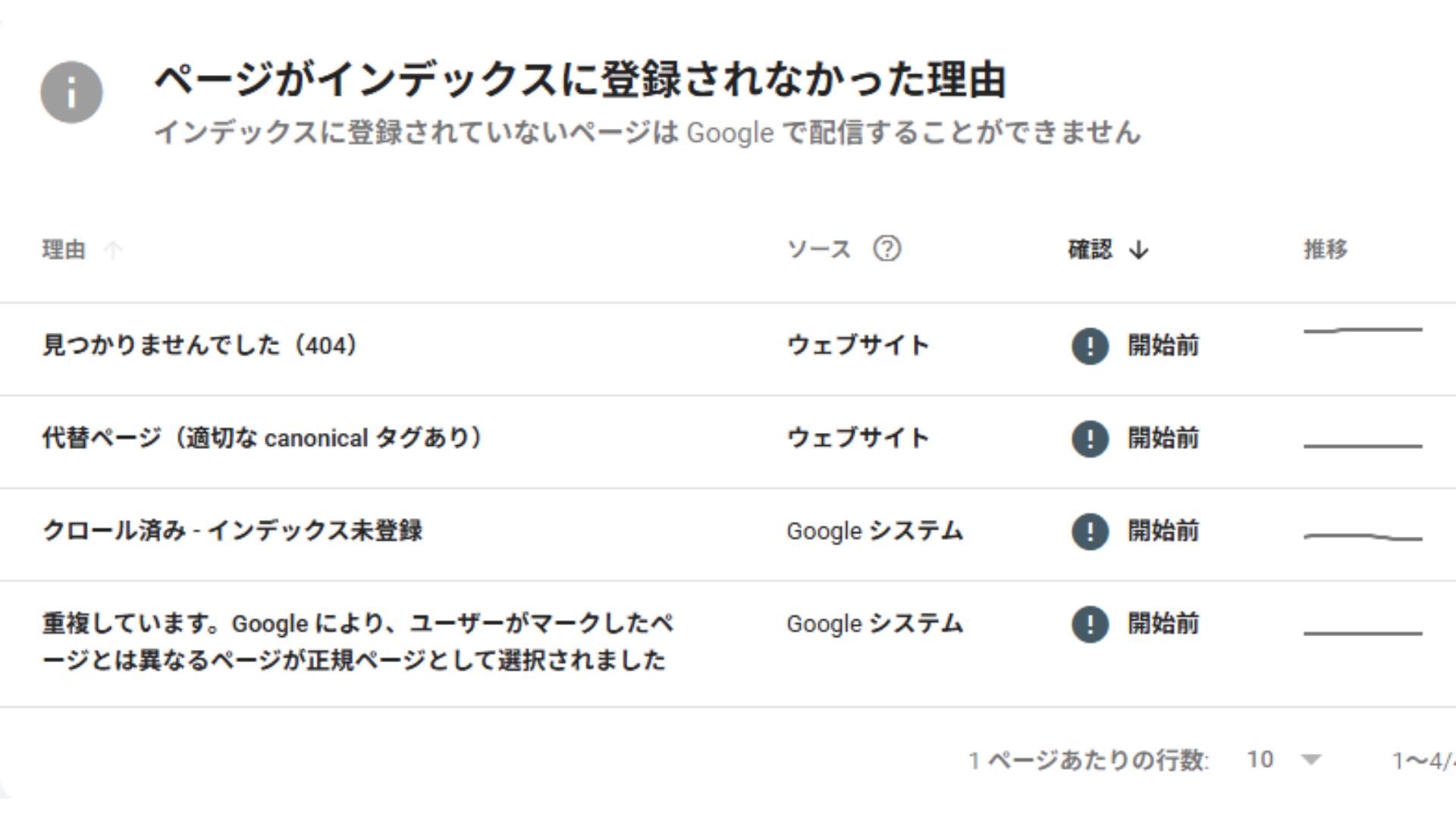Open the rows per page dropdown arrow
Image resolution: width=1456 pixels, height=819 pixels.
(x=1310, y=759)
